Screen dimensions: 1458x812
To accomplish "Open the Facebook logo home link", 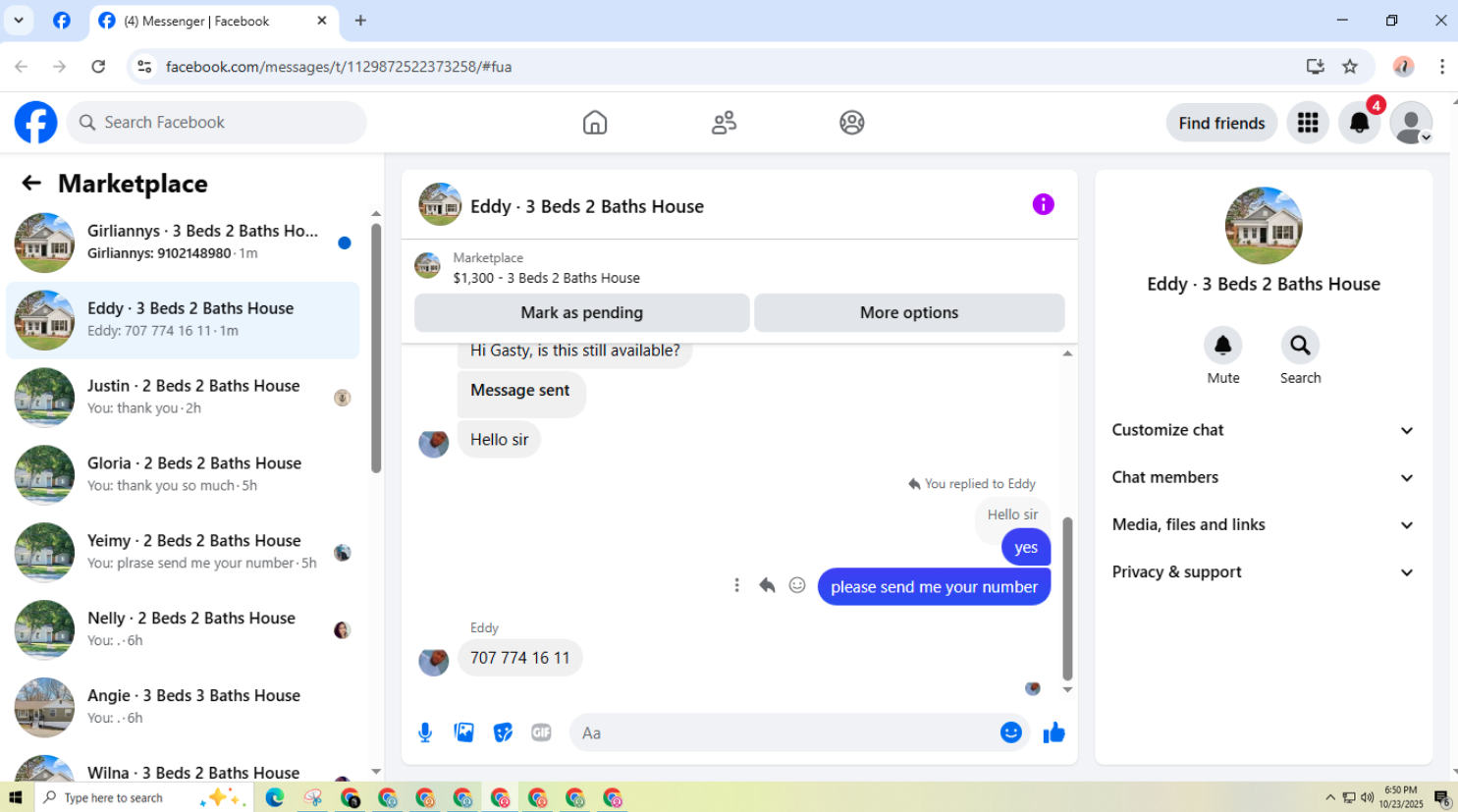I will pos(35,123).
